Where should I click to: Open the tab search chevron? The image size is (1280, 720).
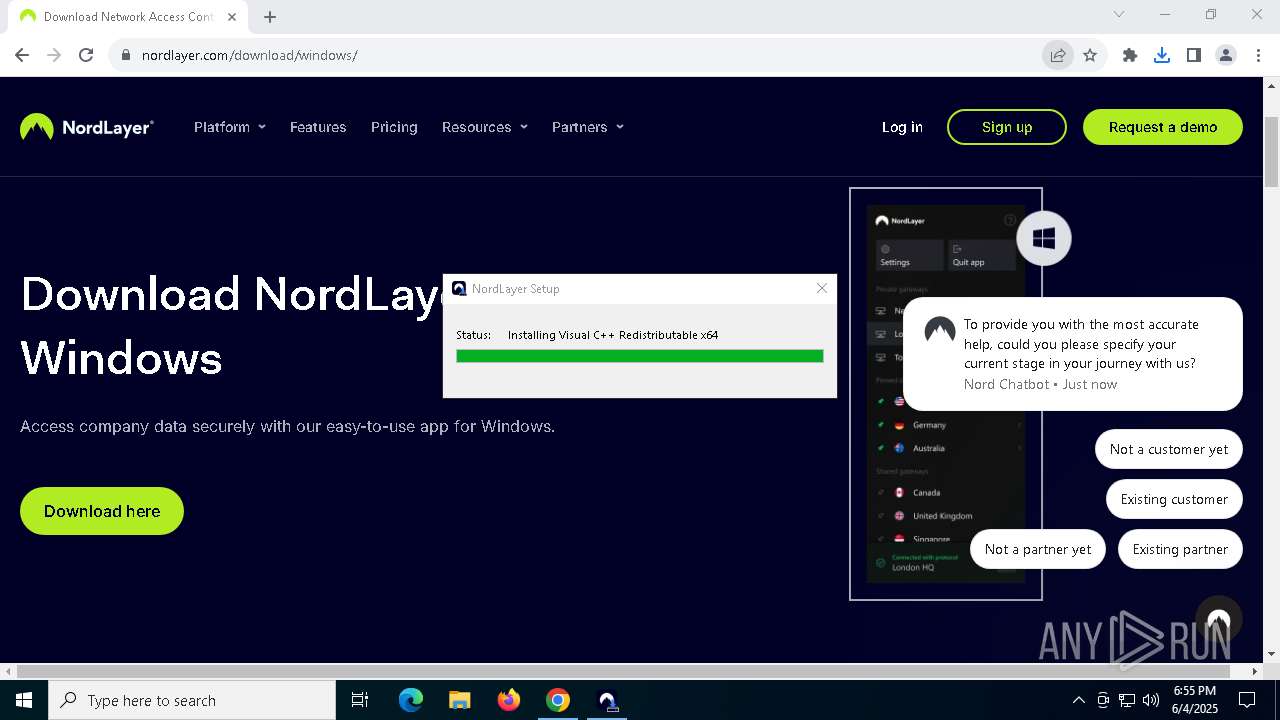coord(1119,14)
